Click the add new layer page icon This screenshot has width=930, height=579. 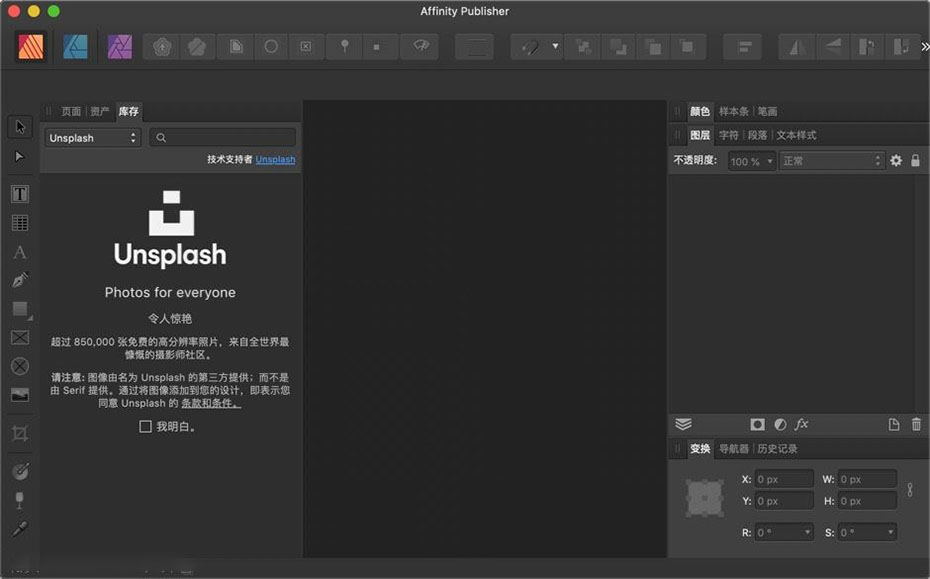coord(894,424)
